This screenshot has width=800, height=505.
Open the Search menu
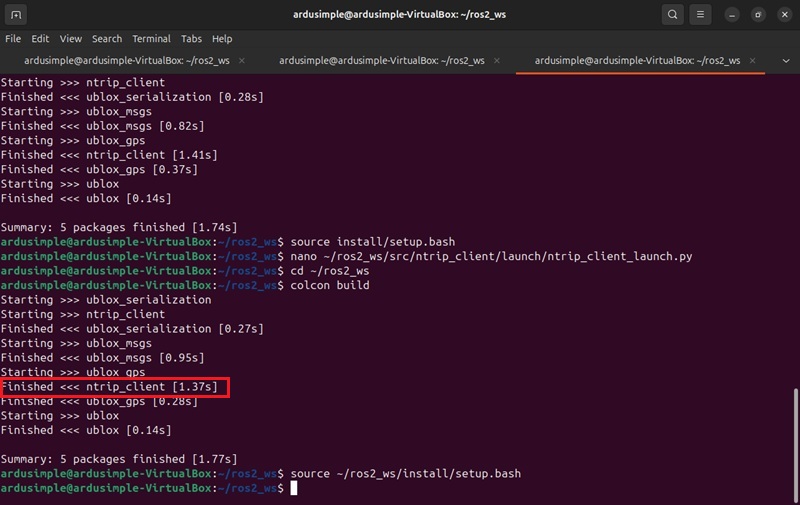point(107,39)
